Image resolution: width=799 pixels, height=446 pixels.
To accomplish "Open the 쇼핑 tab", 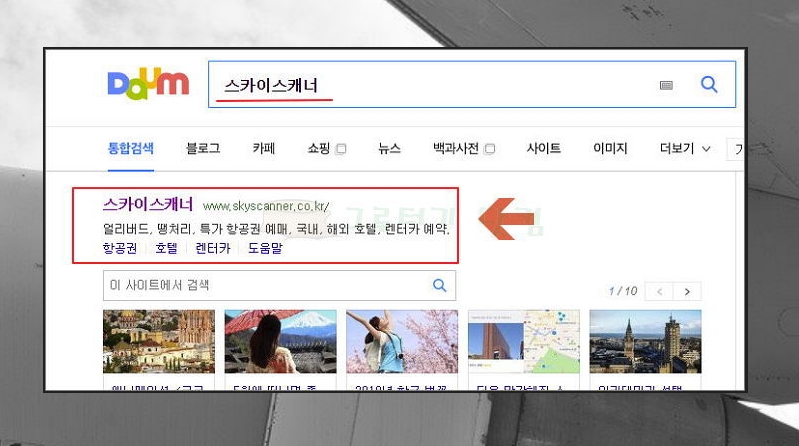I will click(x=319, y=148).
